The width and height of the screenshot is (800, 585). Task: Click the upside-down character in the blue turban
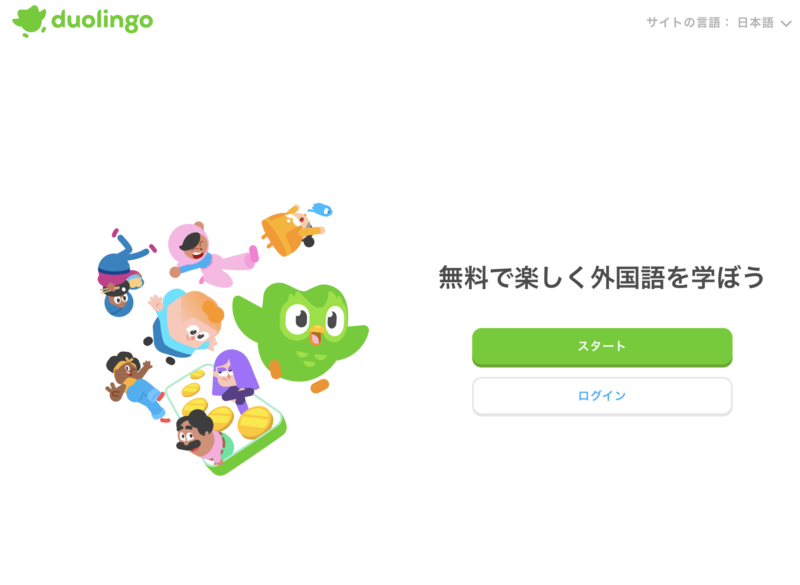coord(121,273)
